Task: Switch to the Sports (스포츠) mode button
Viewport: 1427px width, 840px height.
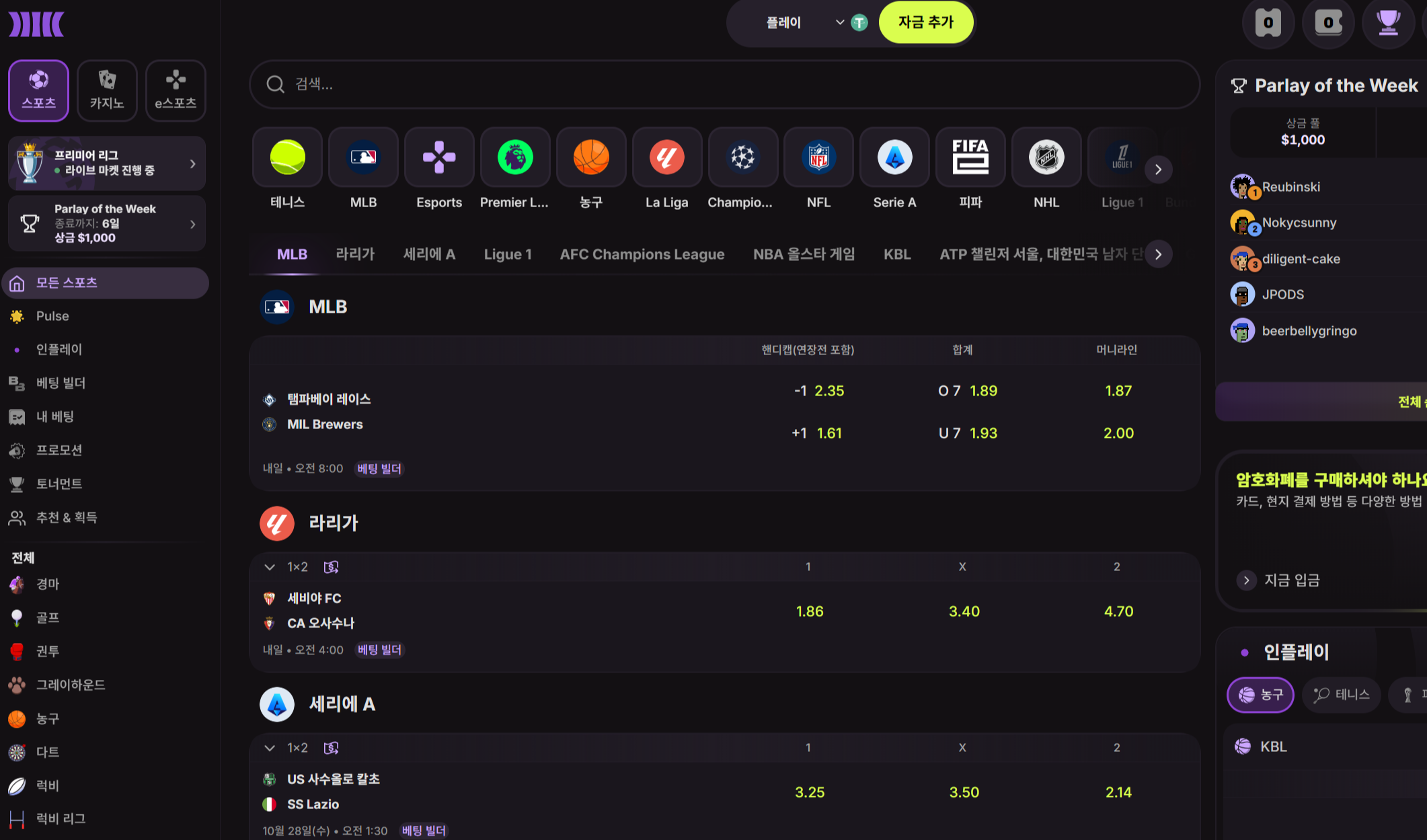Action: click(39, 91)
